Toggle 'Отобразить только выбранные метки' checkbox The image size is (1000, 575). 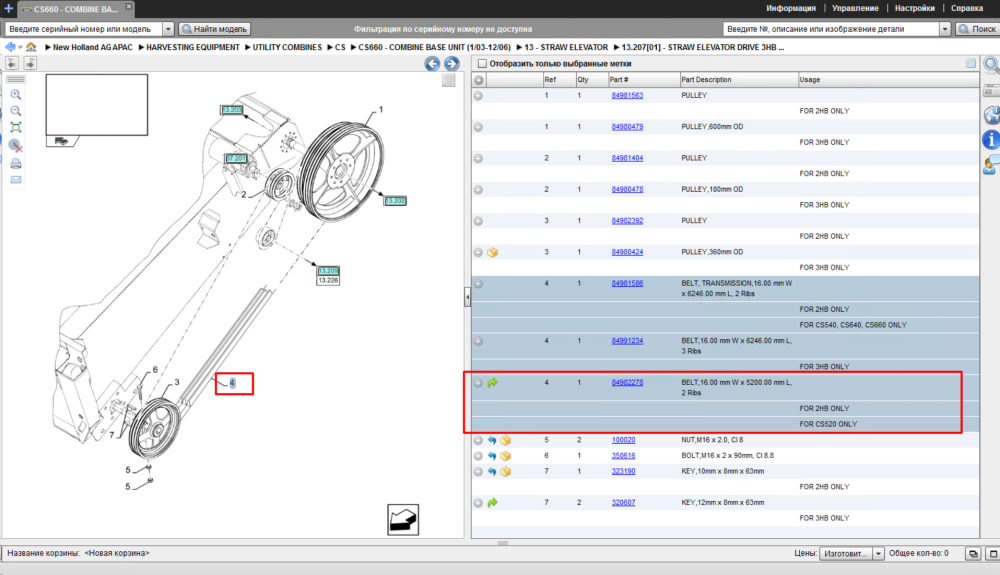tap(482, 64)
